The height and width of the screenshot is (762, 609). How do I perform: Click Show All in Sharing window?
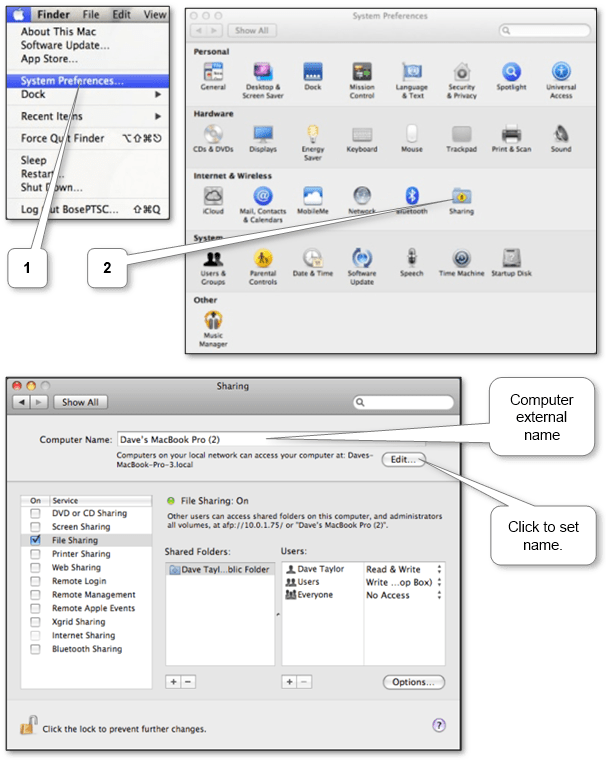(x=80, y=402)
